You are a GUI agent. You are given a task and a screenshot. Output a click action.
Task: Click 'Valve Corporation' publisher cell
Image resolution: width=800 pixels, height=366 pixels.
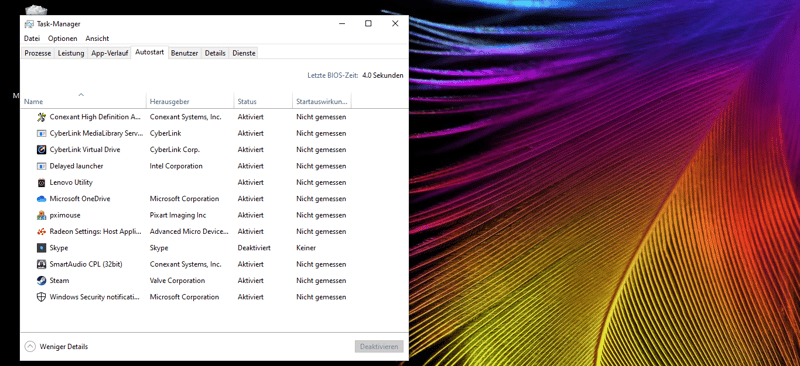[x=177, y=280]
